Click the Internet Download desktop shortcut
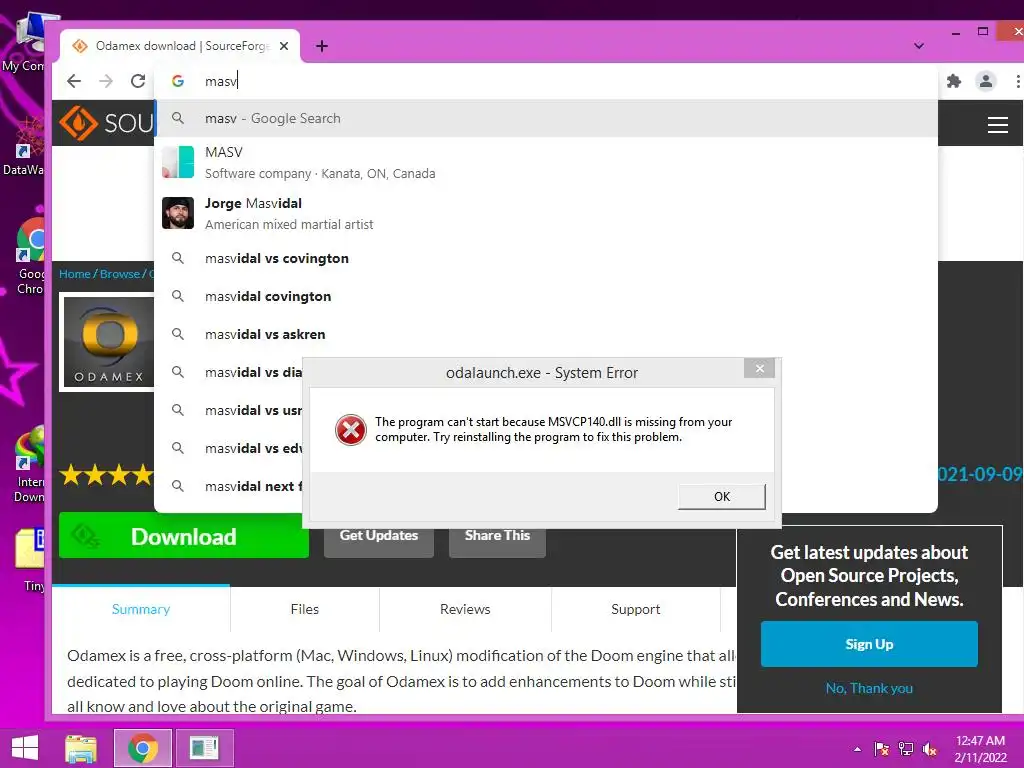The width and height of the screenshot is (1024, 768). click(29, 465)
